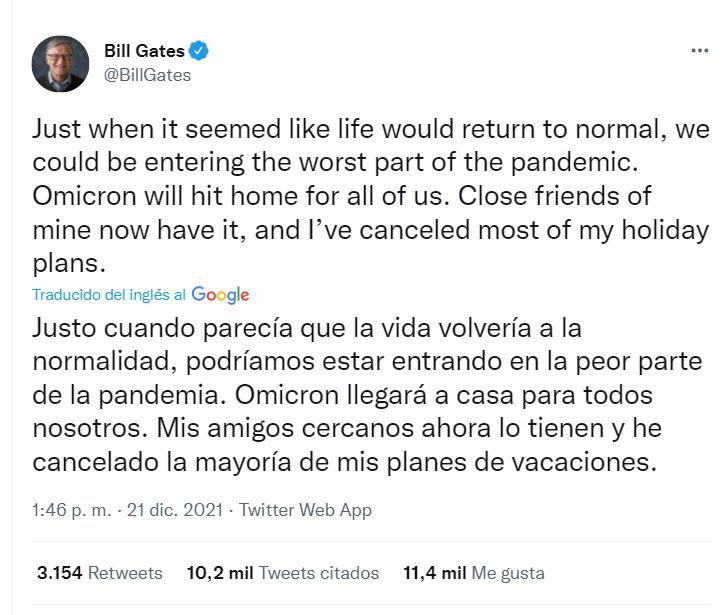Click the blue verified badge icon

pos(198,51)
